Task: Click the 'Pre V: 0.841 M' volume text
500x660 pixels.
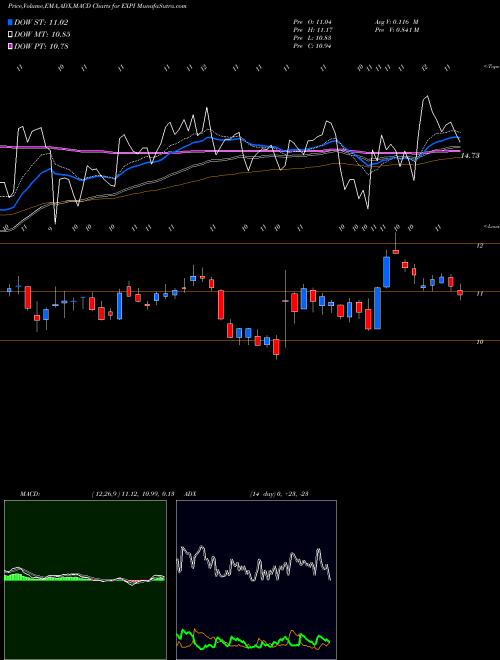Action: [396, 30]
